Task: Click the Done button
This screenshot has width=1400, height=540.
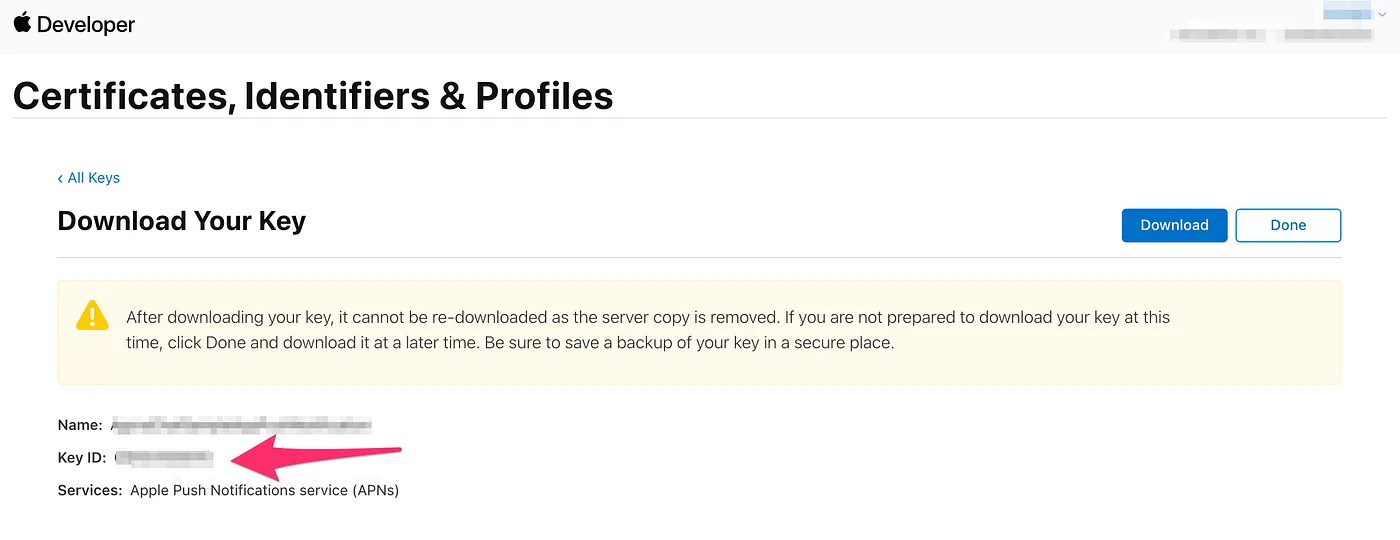Action: (x=1288, y=225)
